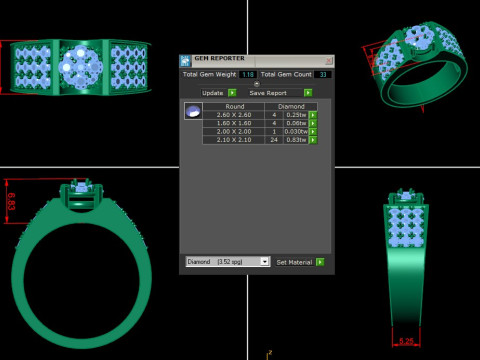Click the green Set Material arrow button
The height and width of the screenshot is (360, 480).
click(x=320, y=262)
